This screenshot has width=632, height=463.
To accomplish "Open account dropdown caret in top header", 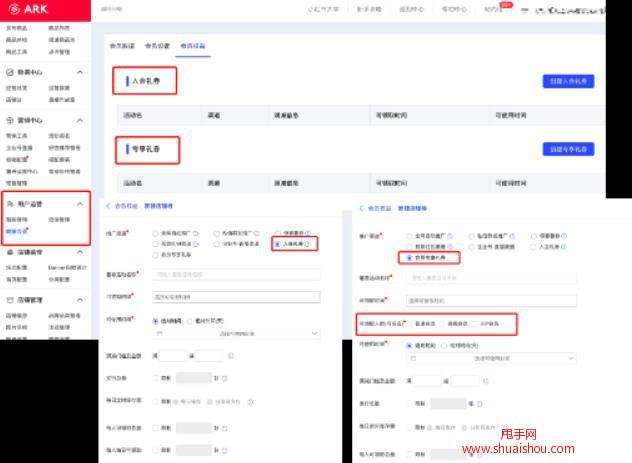I will [524, 10].
